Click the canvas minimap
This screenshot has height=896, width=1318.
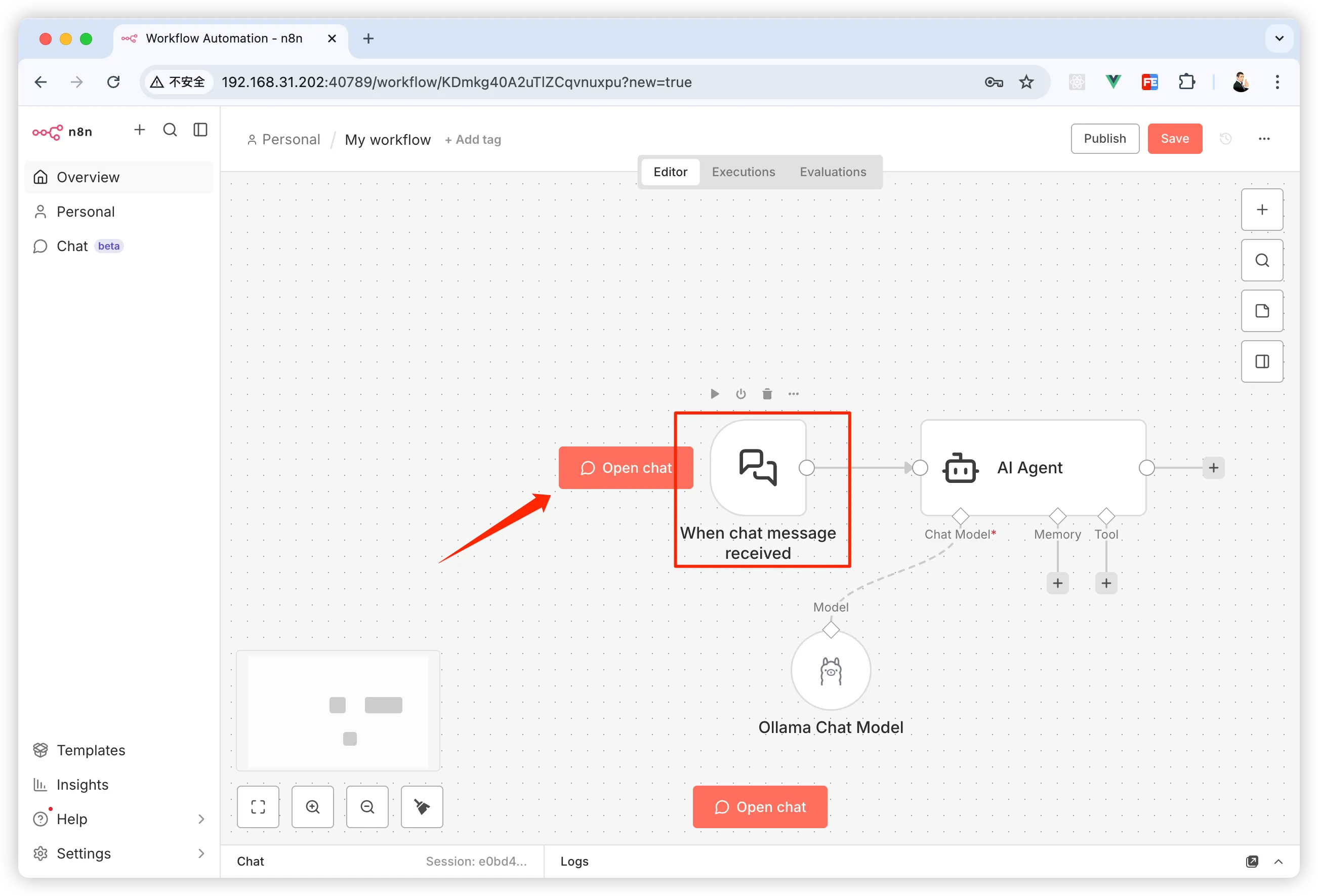click(x=338, y=711)
